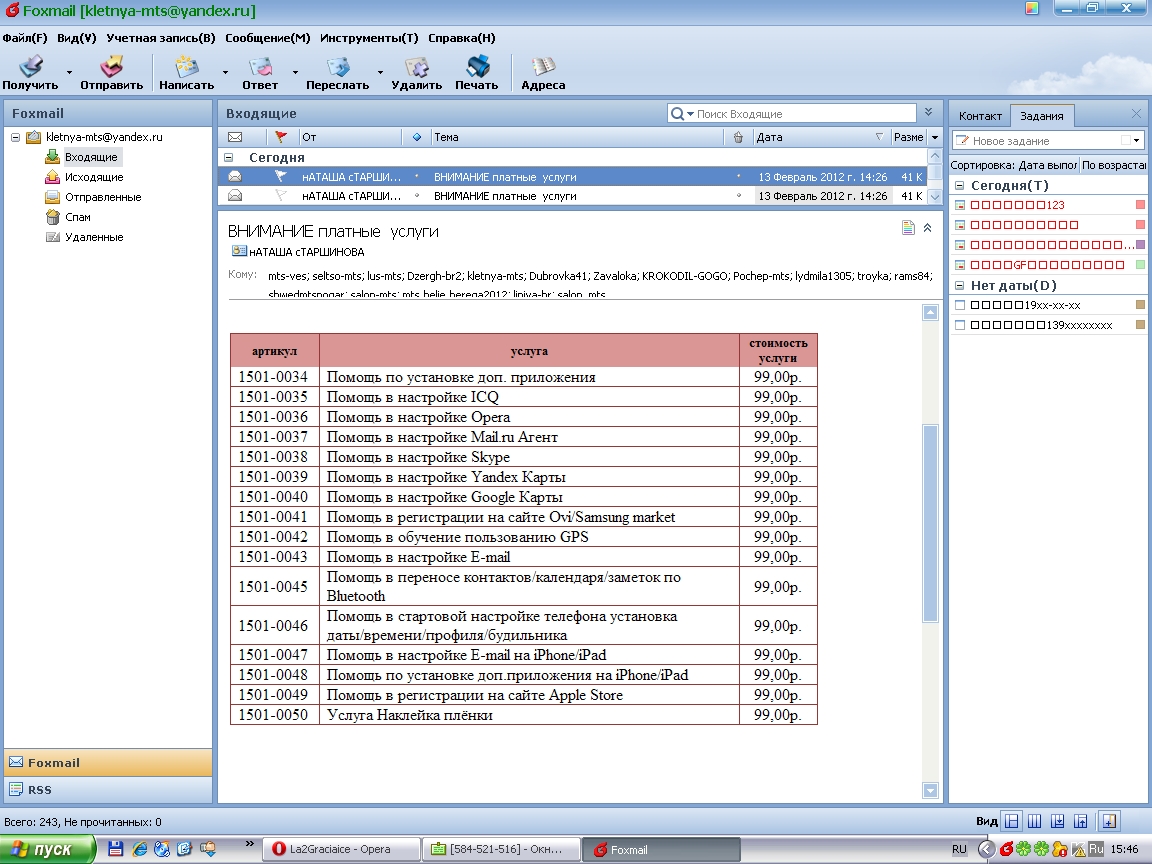
Task: Select the fourth layout view icon in status bar
Action: (x=1081, y=821)
